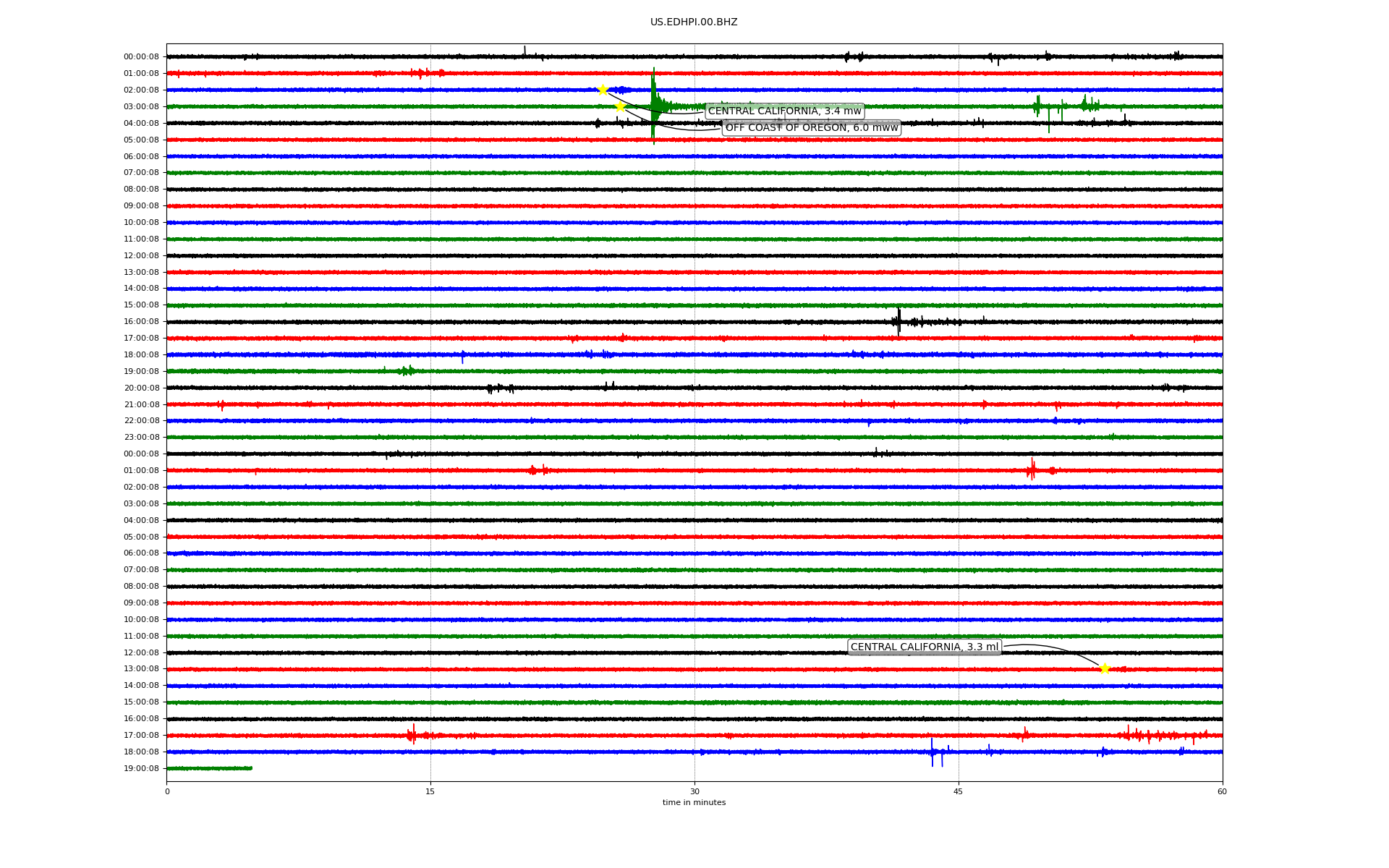Click the first 00:00:08 time label at top
Screen dimensions: 1389x868
(141, 57)
